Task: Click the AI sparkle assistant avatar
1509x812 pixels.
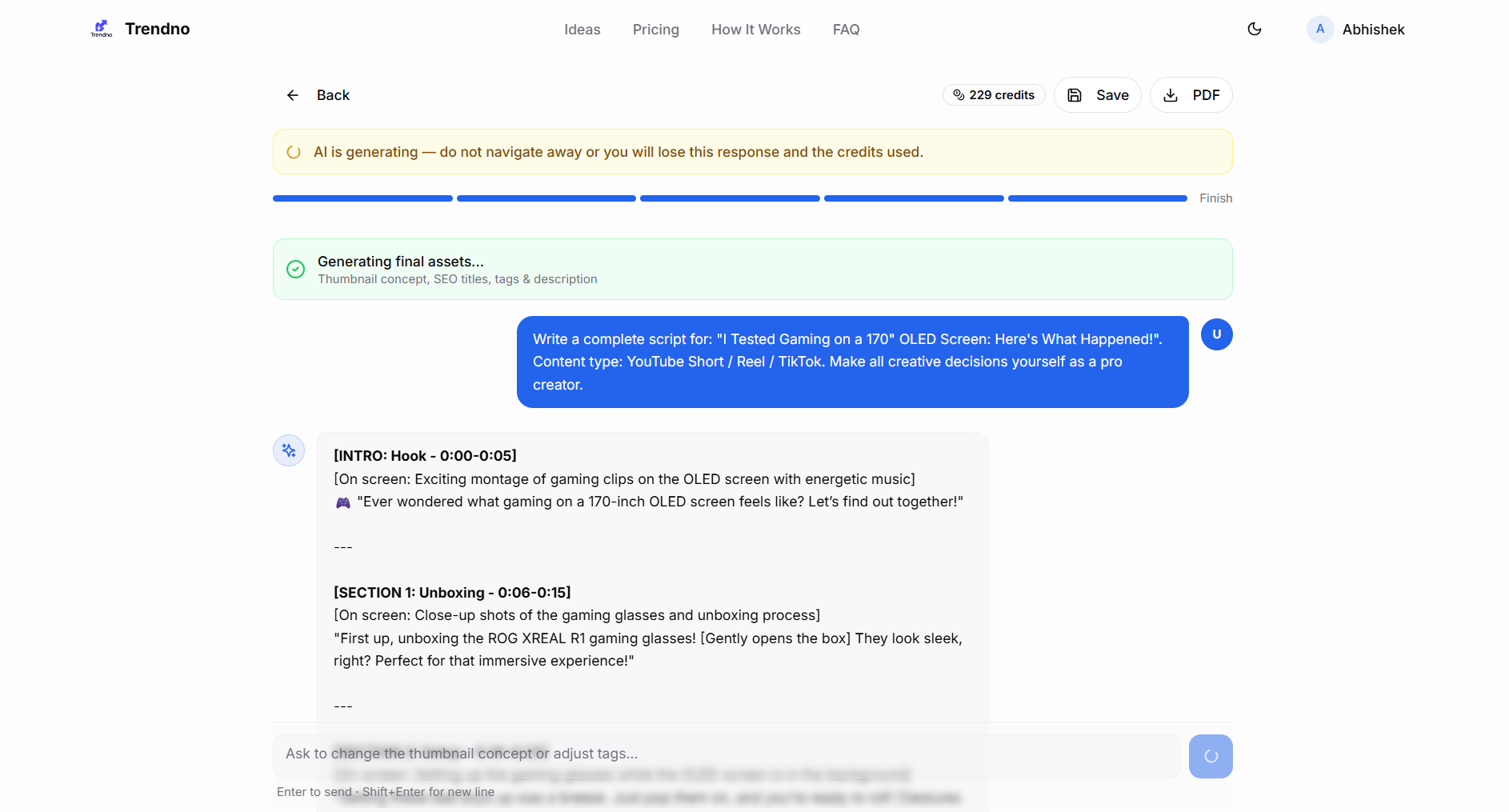Action: click(289, 450)
